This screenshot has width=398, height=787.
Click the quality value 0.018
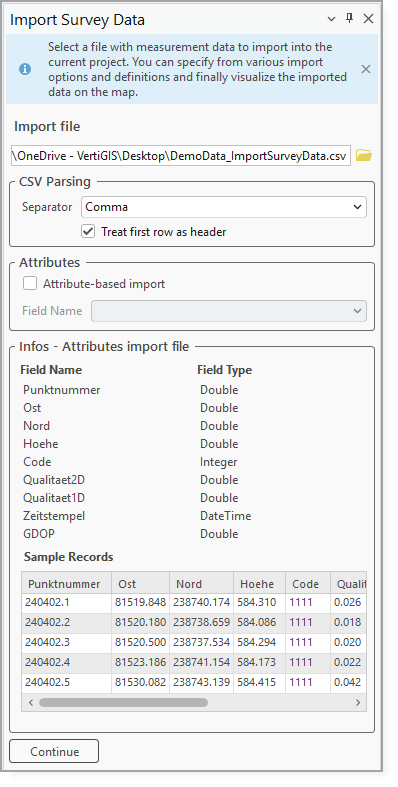coord(348,623)
